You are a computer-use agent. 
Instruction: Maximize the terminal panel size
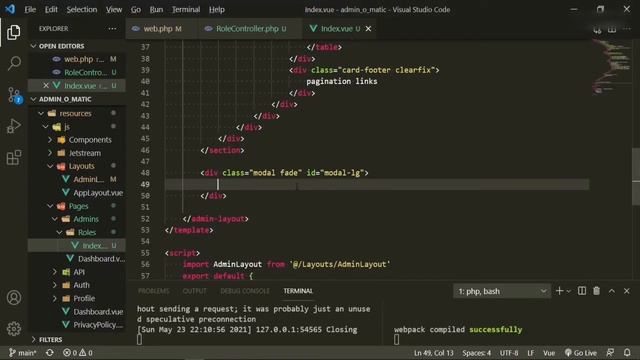pyautogui.click(x=611, y=291)
